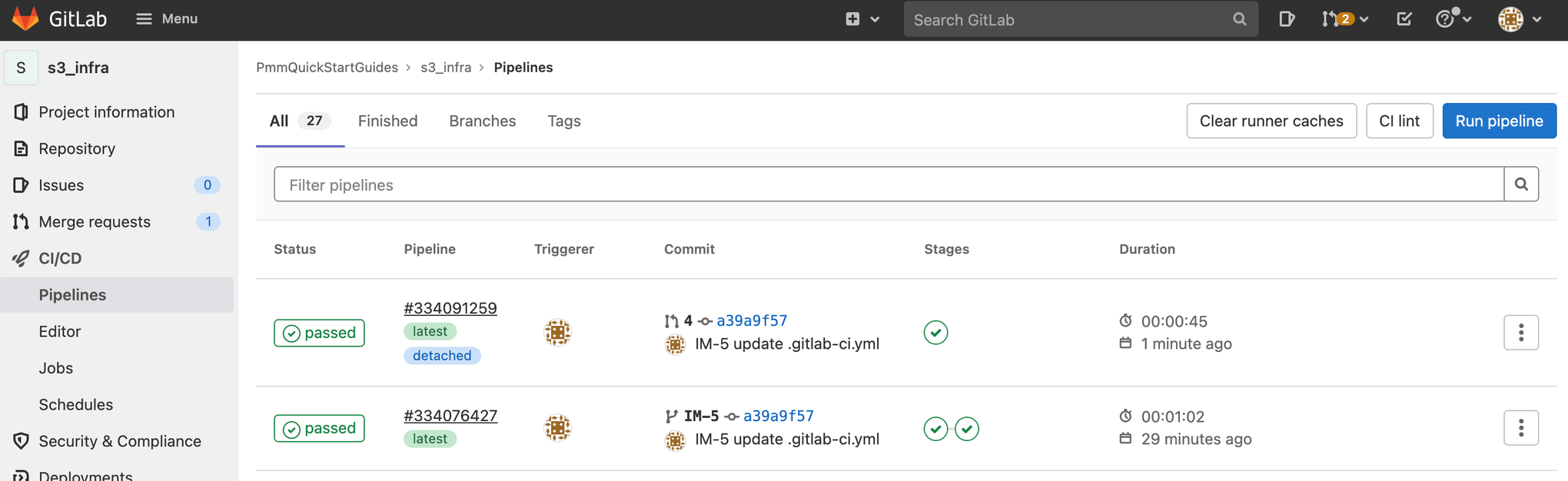Open the Repository sidebar item

pyautogui.click(x=77, y=148)
